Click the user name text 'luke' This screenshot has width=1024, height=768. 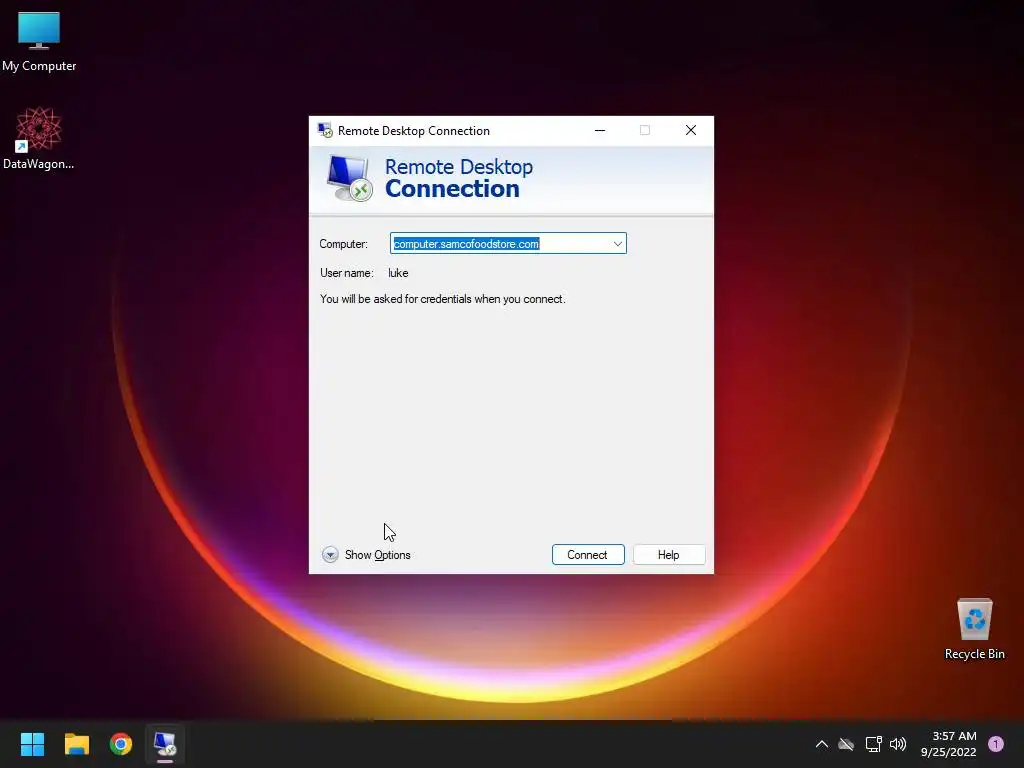[x=398, y=273]
